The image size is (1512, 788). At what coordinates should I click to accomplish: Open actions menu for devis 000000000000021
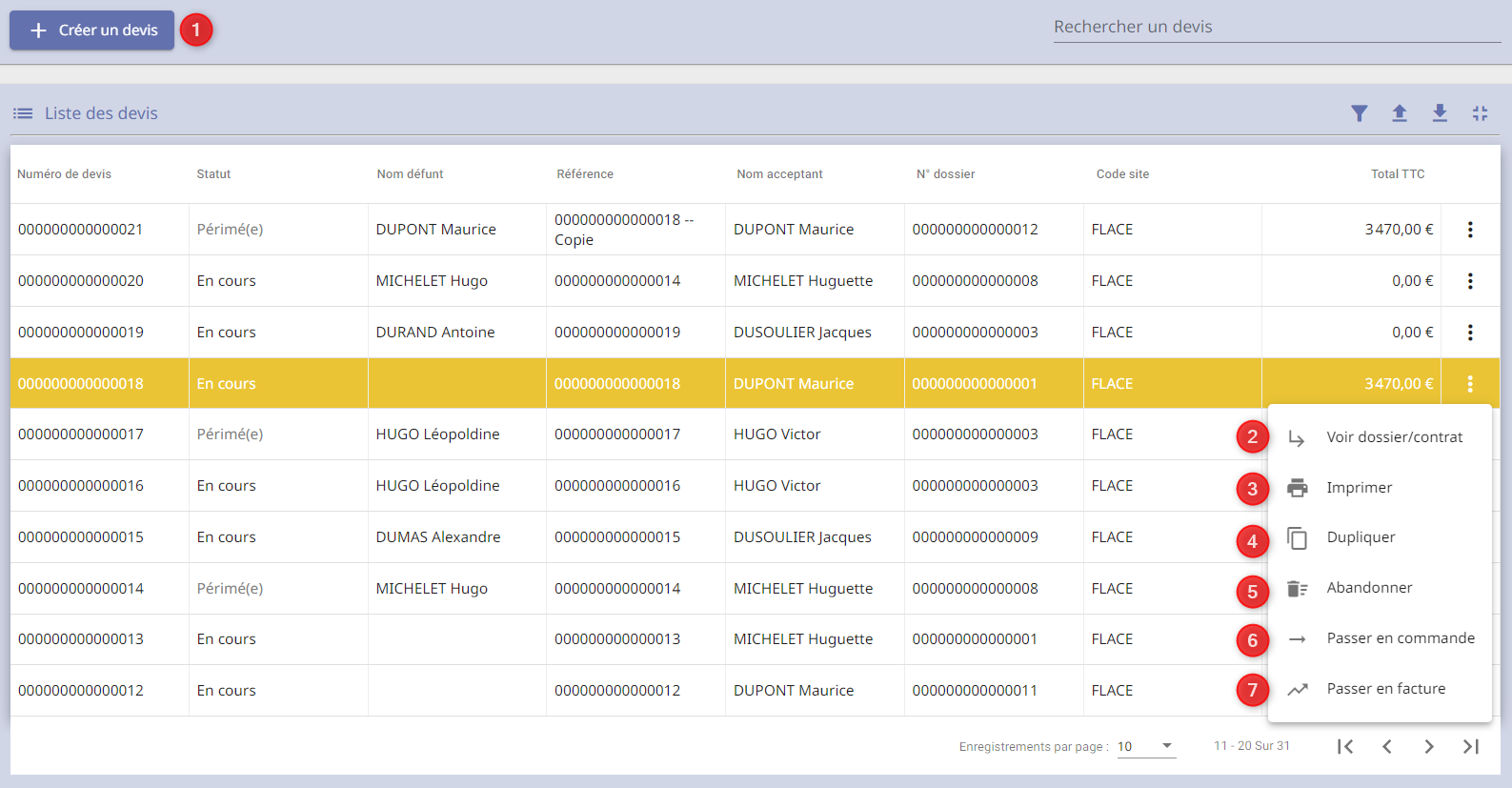(x=1470, y=230)
